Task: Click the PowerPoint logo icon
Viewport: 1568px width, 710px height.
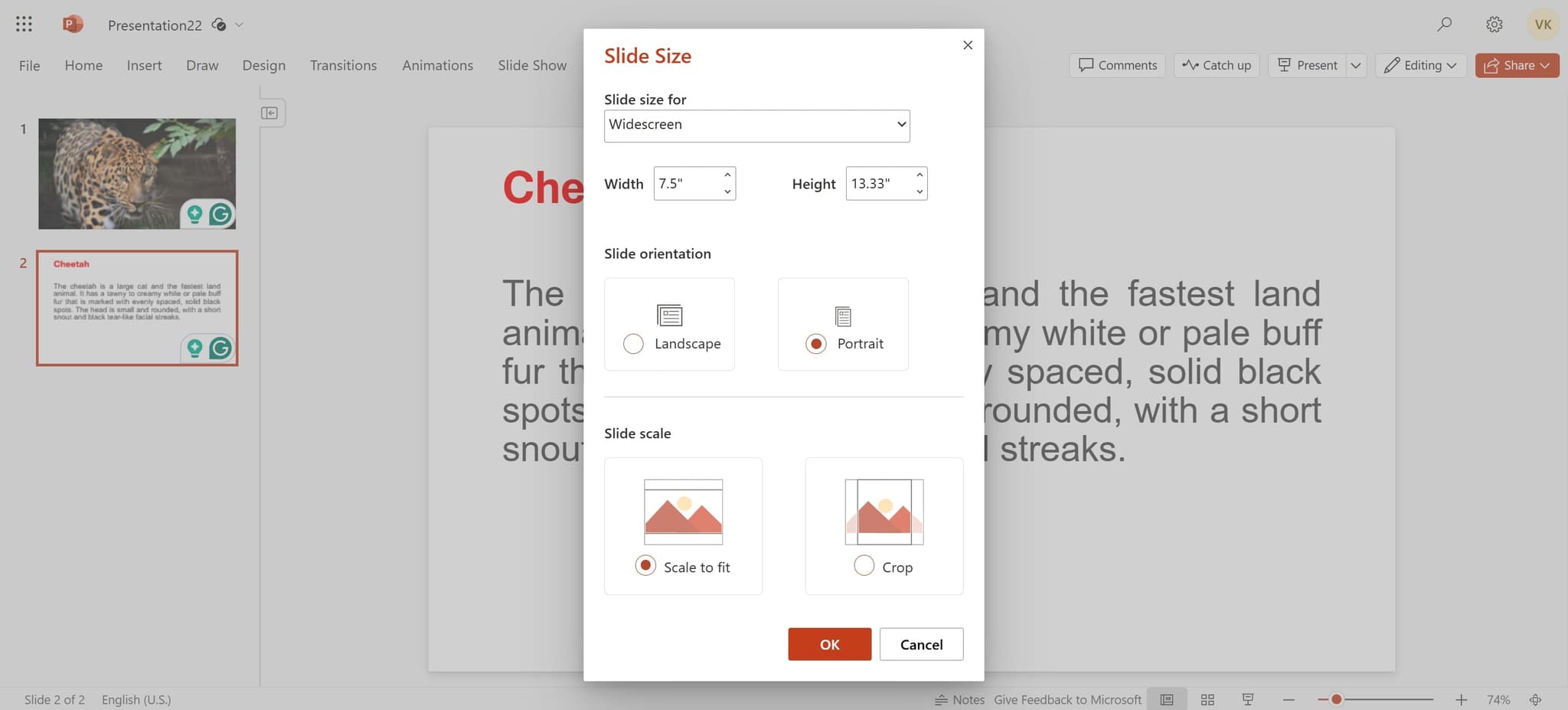Action: [72, 25]
